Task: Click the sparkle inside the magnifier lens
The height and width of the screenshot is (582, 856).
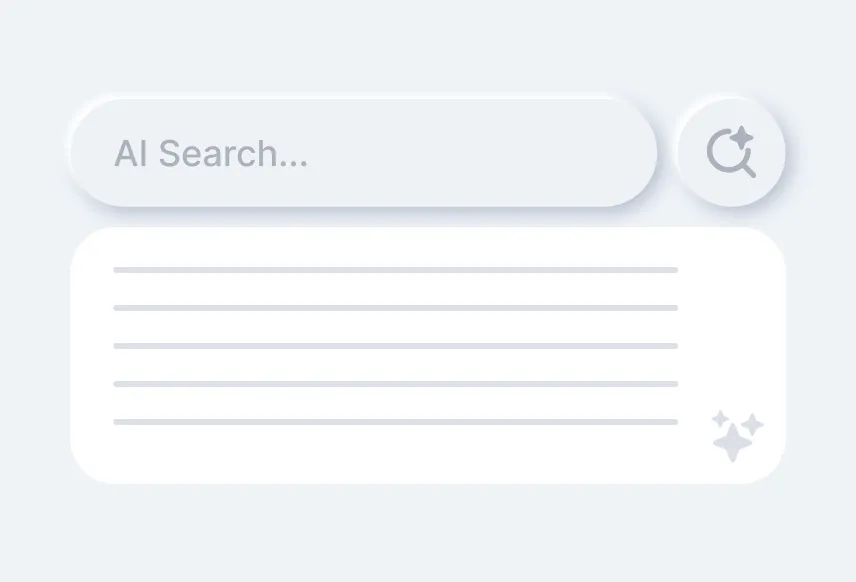Action: tap(740, 139)
